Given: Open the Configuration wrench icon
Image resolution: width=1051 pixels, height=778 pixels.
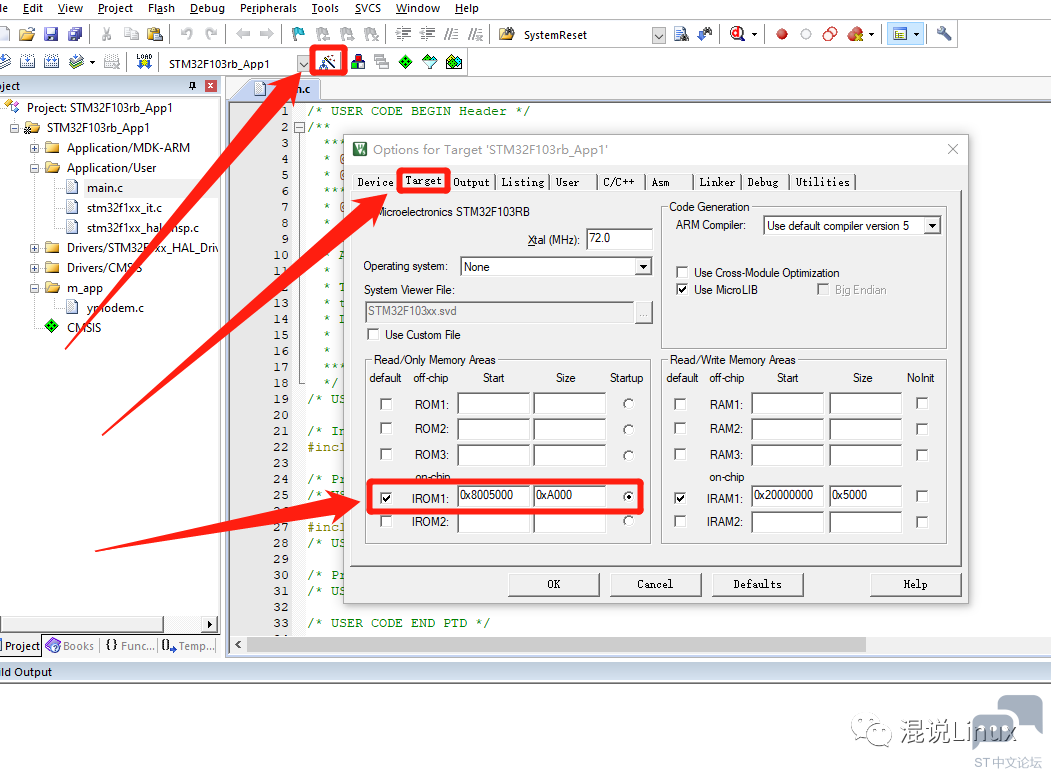Looking at the screenshot, I should [943, 34].
